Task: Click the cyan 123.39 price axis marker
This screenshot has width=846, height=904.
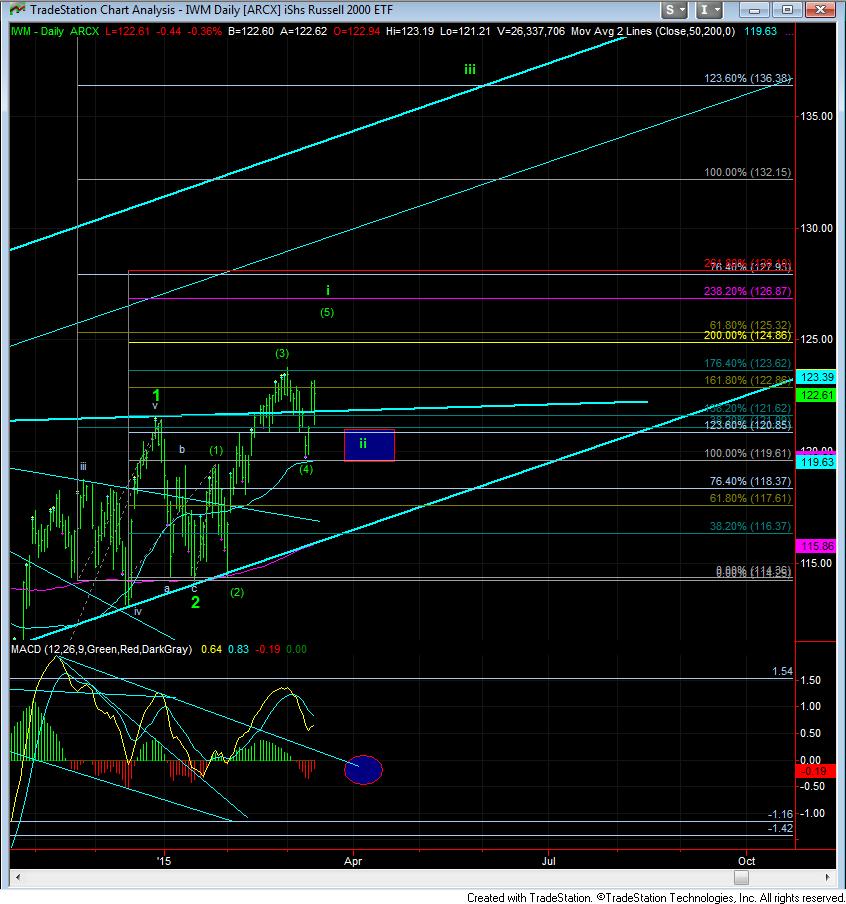Action: pyautogui.click(x=816, y=377)
